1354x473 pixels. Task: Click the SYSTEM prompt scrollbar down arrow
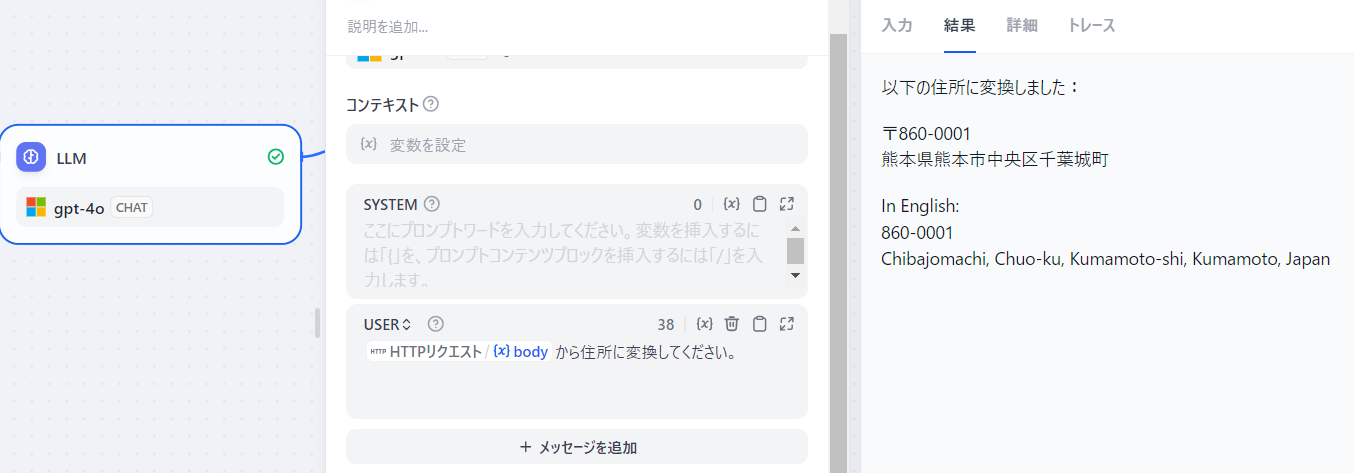795,276
